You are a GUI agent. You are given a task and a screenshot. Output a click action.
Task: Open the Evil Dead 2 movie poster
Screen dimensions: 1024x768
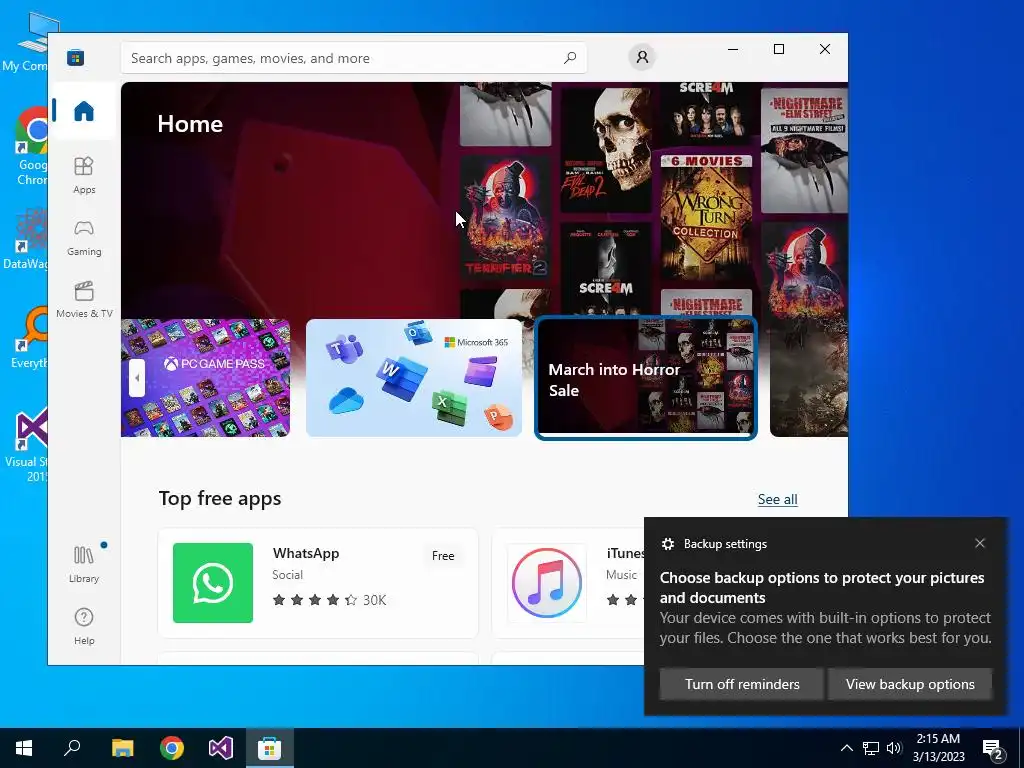tap(605, 150)
